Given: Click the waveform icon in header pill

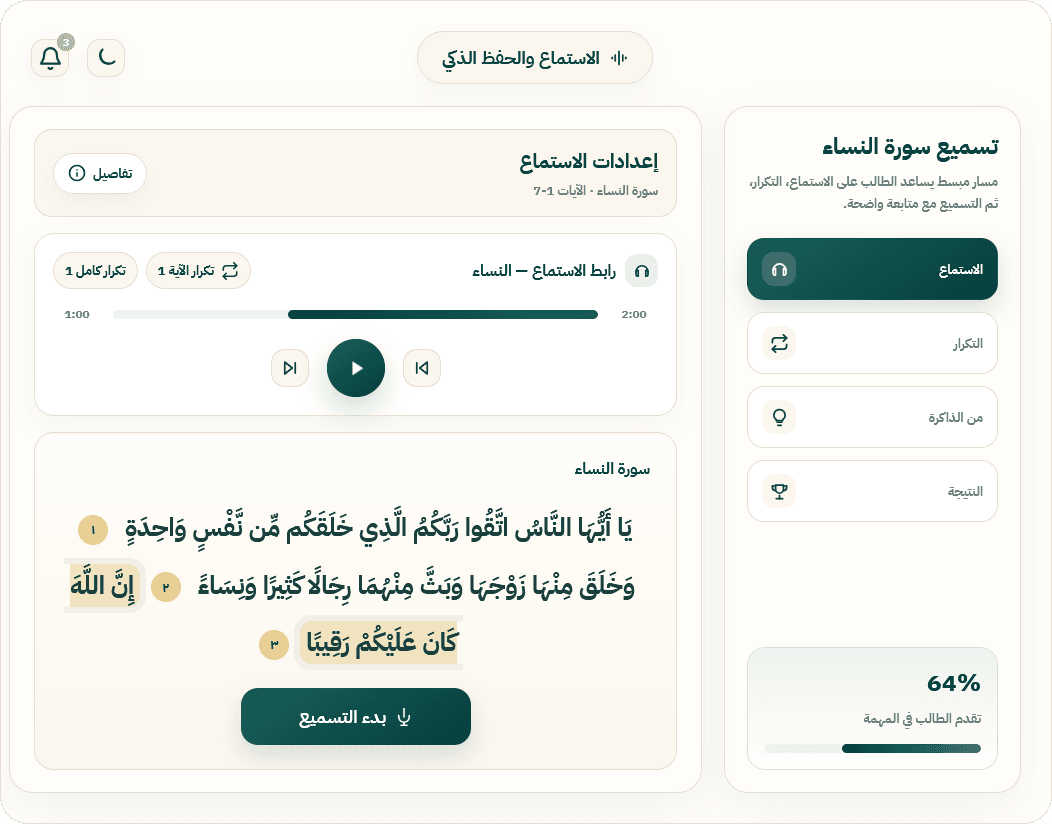Looking at the screenshot, I should [x=619, y=58].
